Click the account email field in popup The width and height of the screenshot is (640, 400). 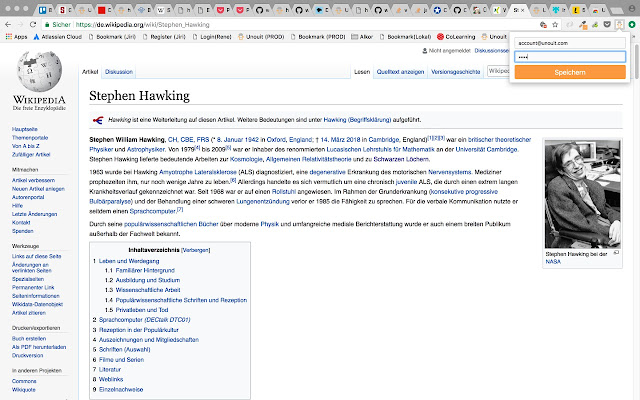[570, 43]
